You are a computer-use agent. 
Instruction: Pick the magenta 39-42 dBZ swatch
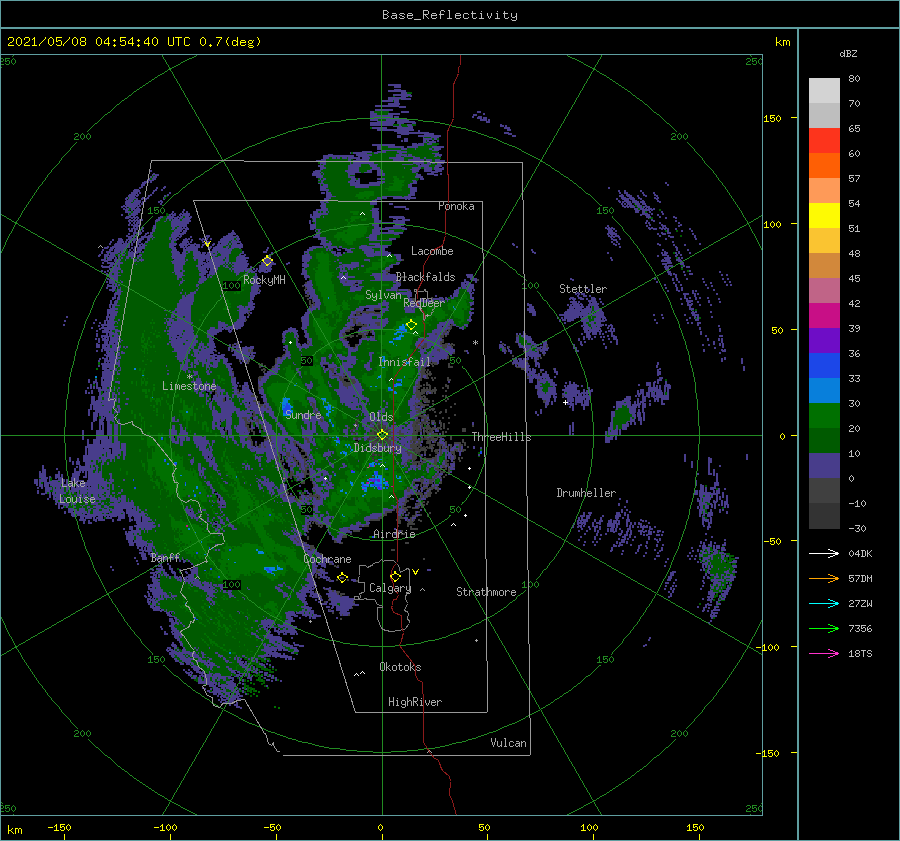click(824, 316)
